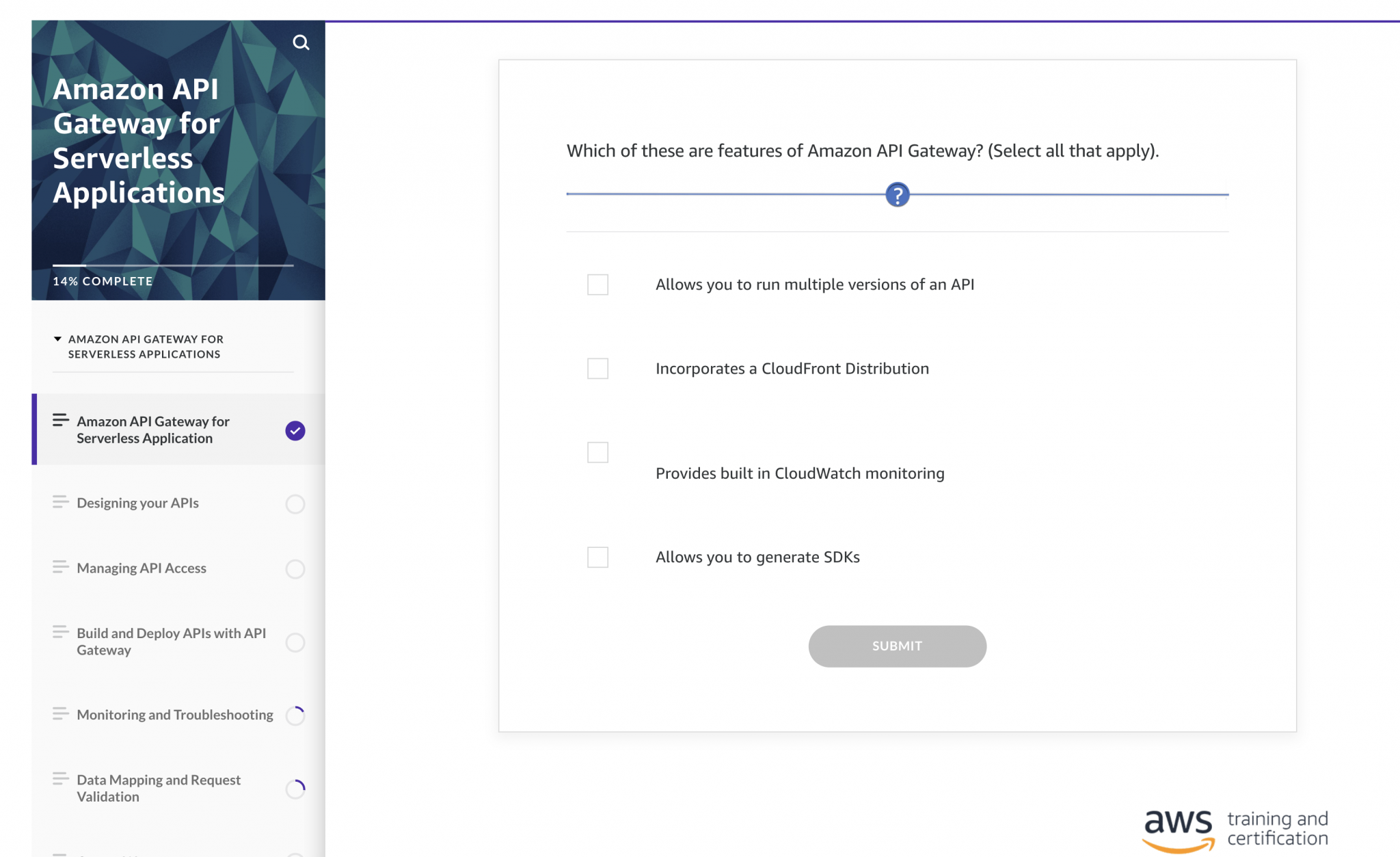Click completed checkmark beside Amazon API Gateway lesson
The height and width of the screenshot is (857, 1400).
(295, 431)
